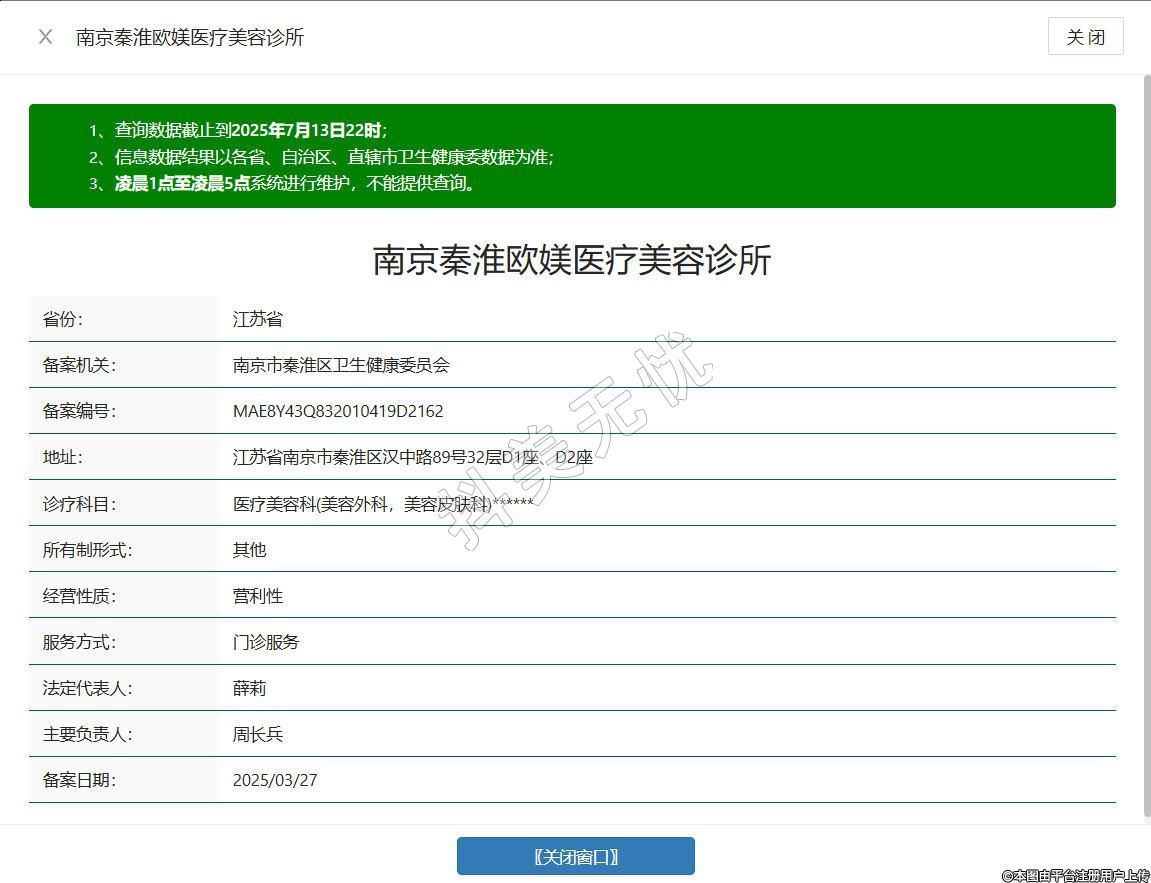Screen dimensions: 1151x883
Task: Click the blue 关闭窗口 button
Action: tap(575, 856)
